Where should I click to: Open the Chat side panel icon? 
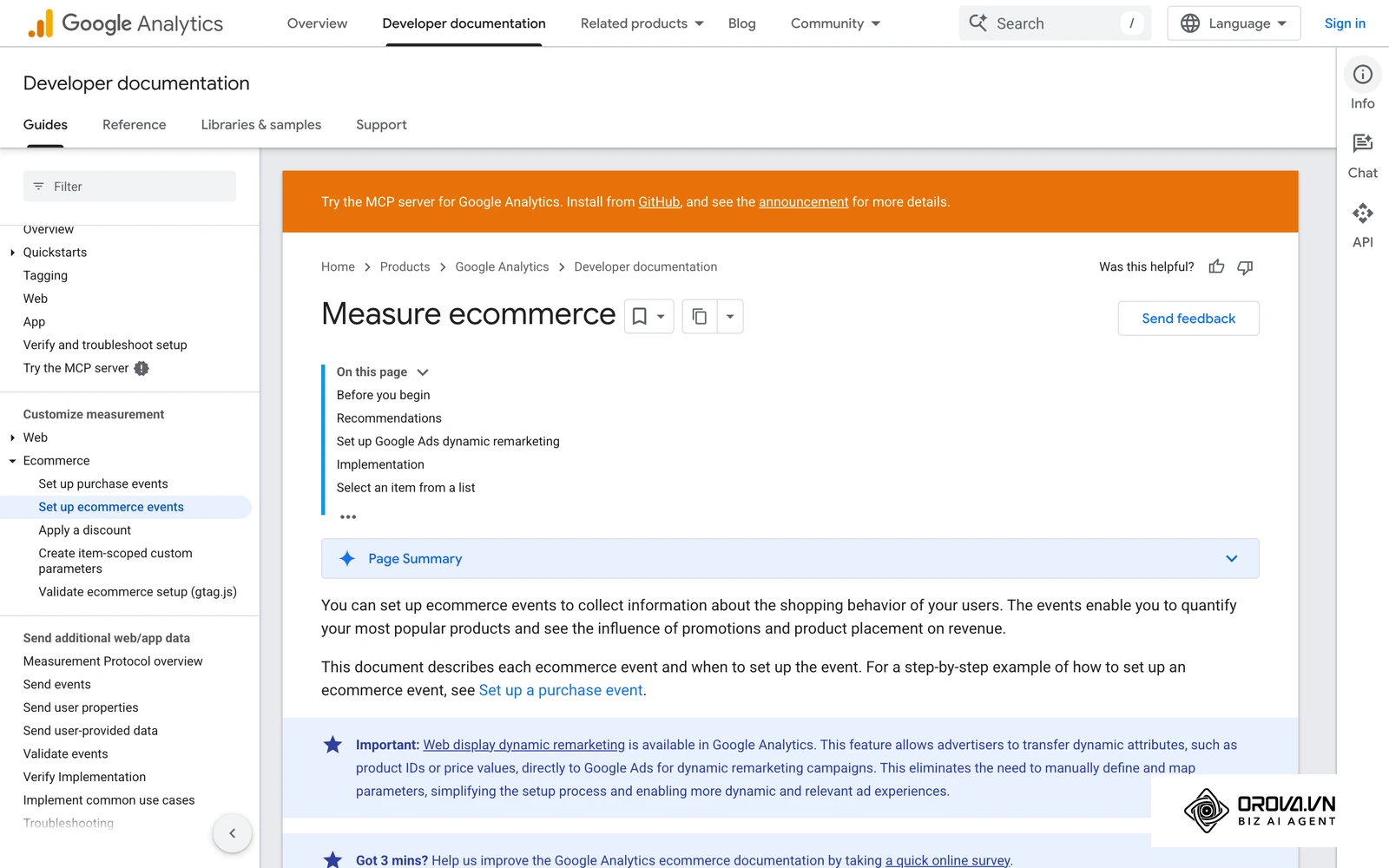tap(1362, 143)
